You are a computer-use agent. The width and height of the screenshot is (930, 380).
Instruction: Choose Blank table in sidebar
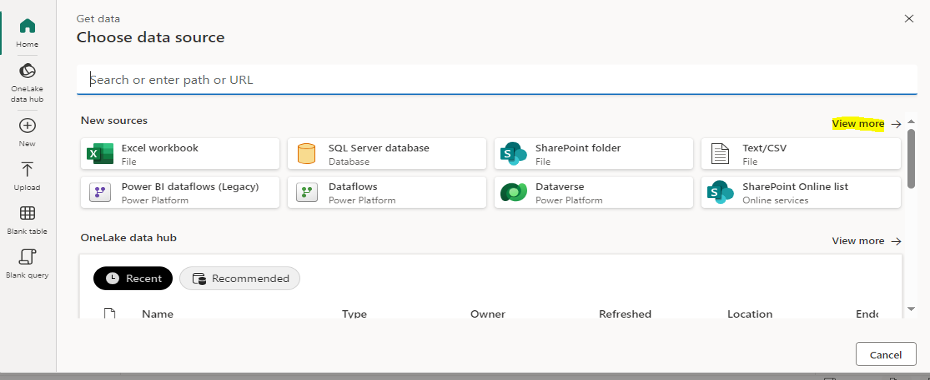(x=27, y=220)
